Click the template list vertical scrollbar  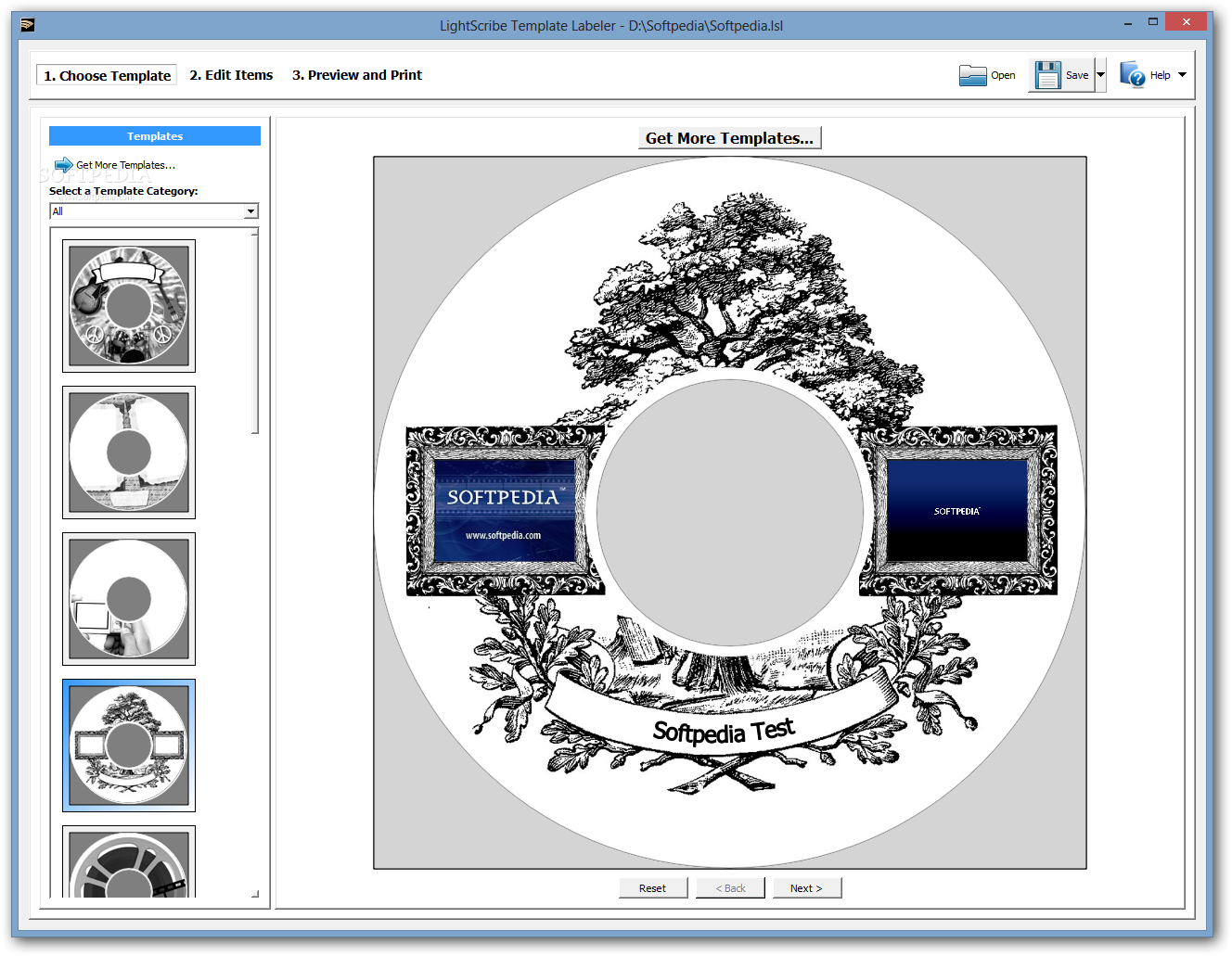coord(255,332)
